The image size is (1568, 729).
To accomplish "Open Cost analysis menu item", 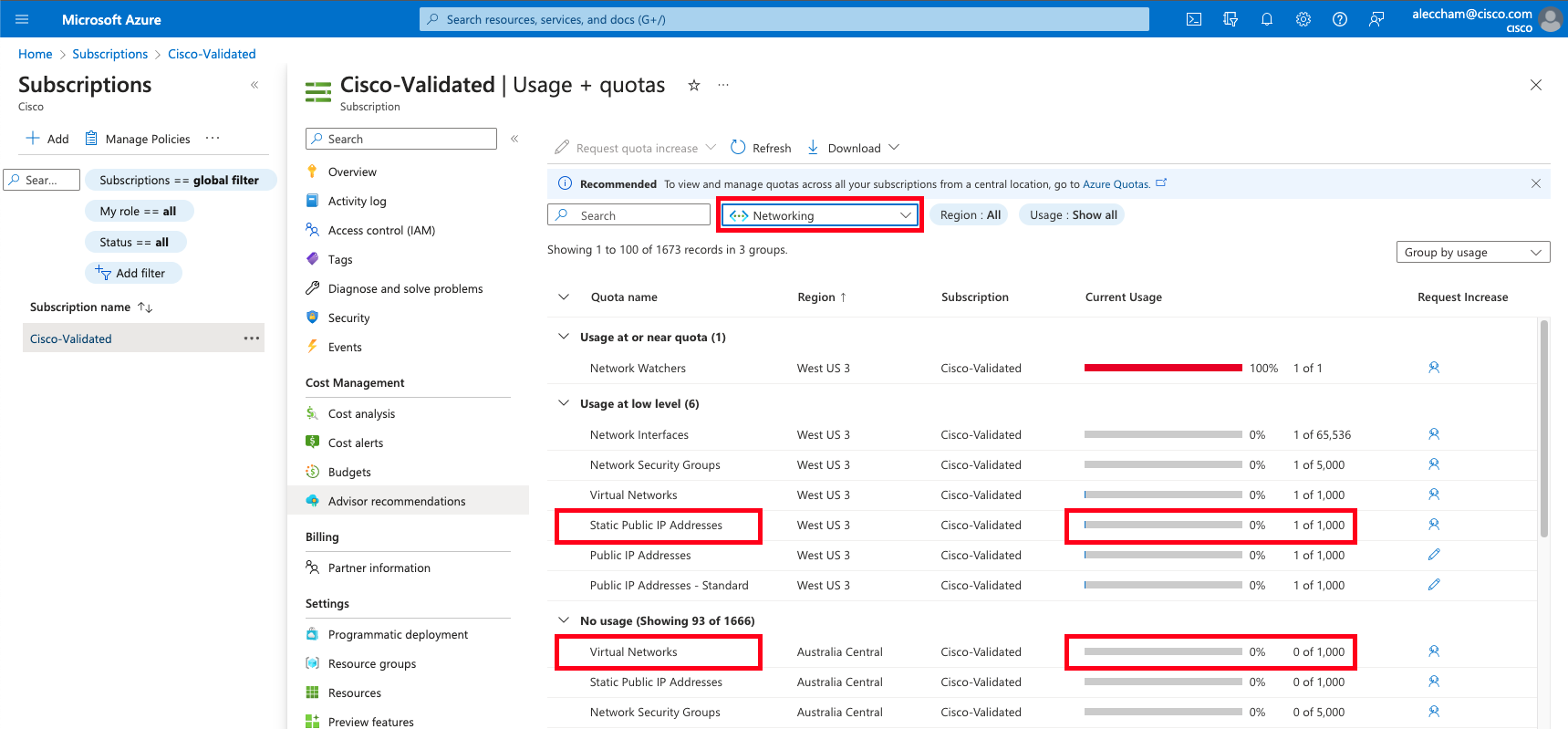I will pos(361,413).
